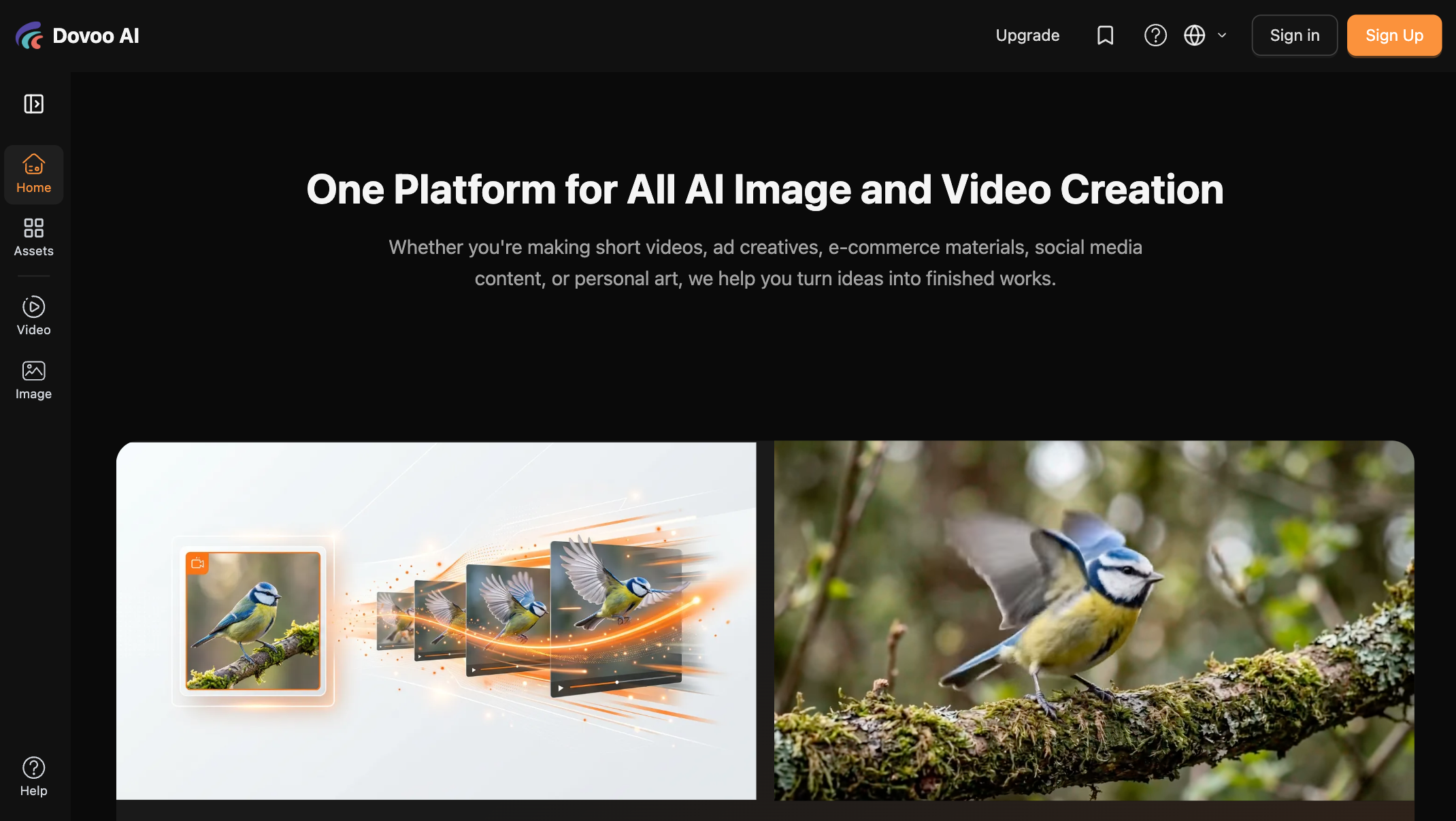Open Help at the sidebar bottom
This screenshot has height=821, width=1456.
[x=33, y=776]
